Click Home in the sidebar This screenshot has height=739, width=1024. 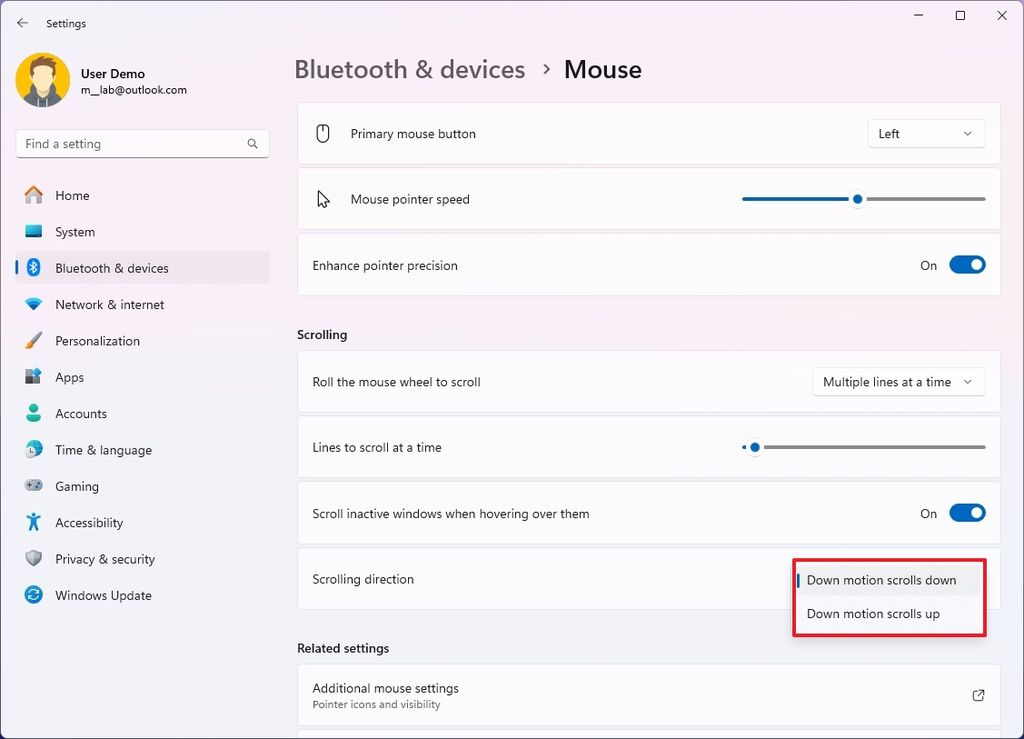coord(69,195)
